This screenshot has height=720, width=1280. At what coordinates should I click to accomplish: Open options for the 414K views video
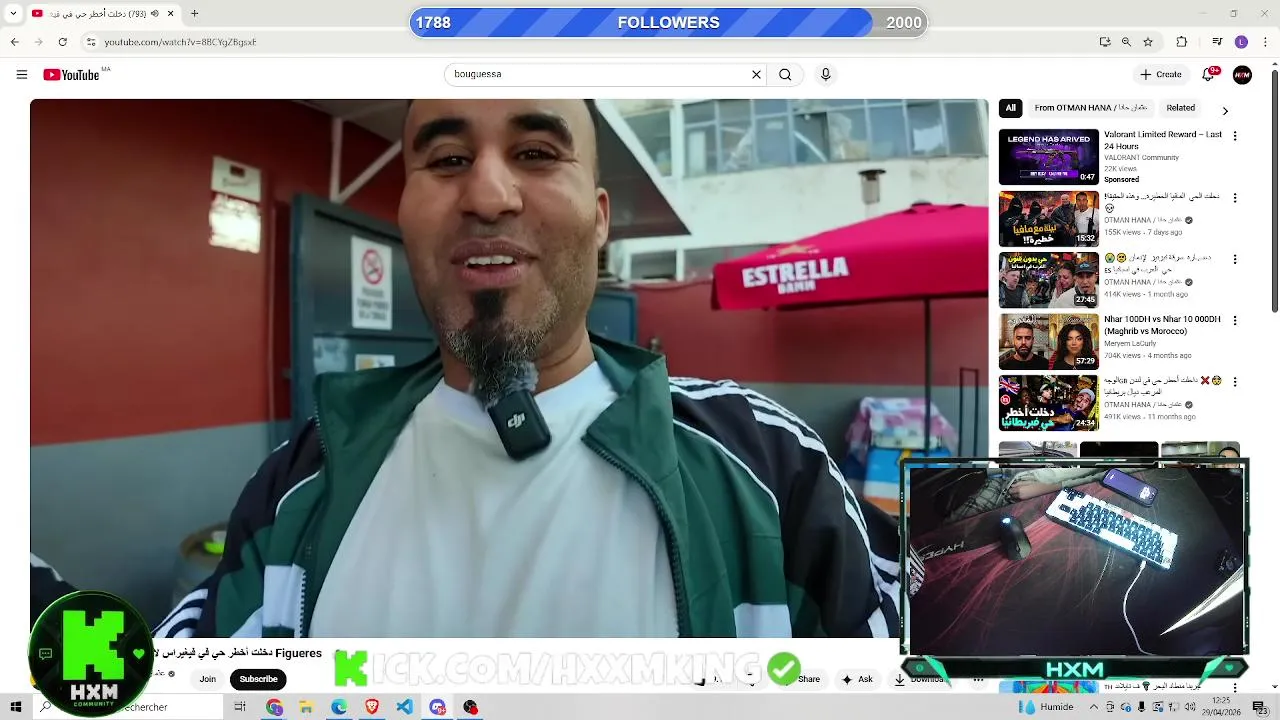tap(1235, 259)
